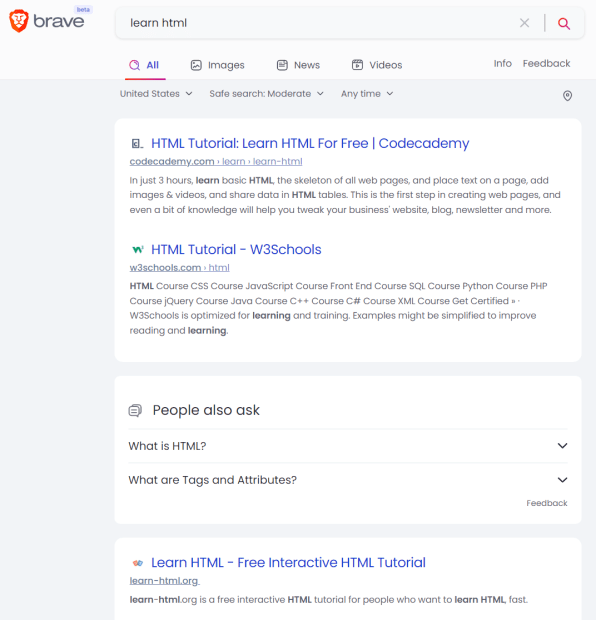Click the magnifying glass search icon
The image size is (596, 620).
click(564, 23)
